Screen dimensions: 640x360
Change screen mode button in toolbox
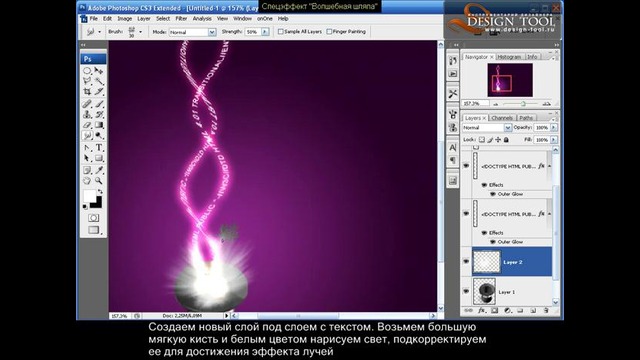point(94,230)
